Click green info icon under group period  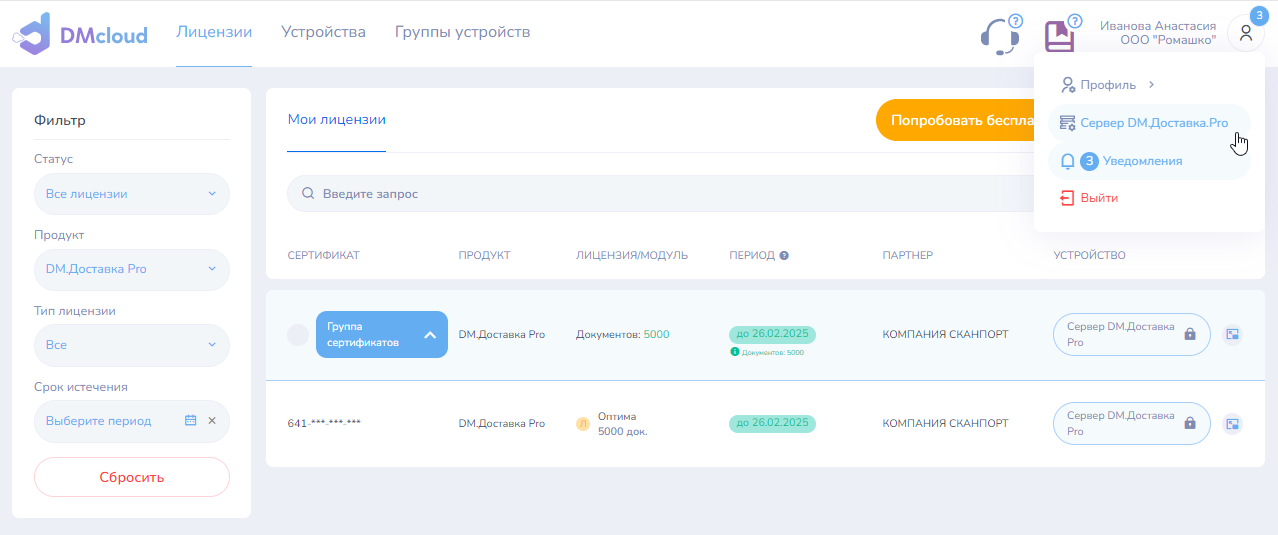[x=735, y=352]
